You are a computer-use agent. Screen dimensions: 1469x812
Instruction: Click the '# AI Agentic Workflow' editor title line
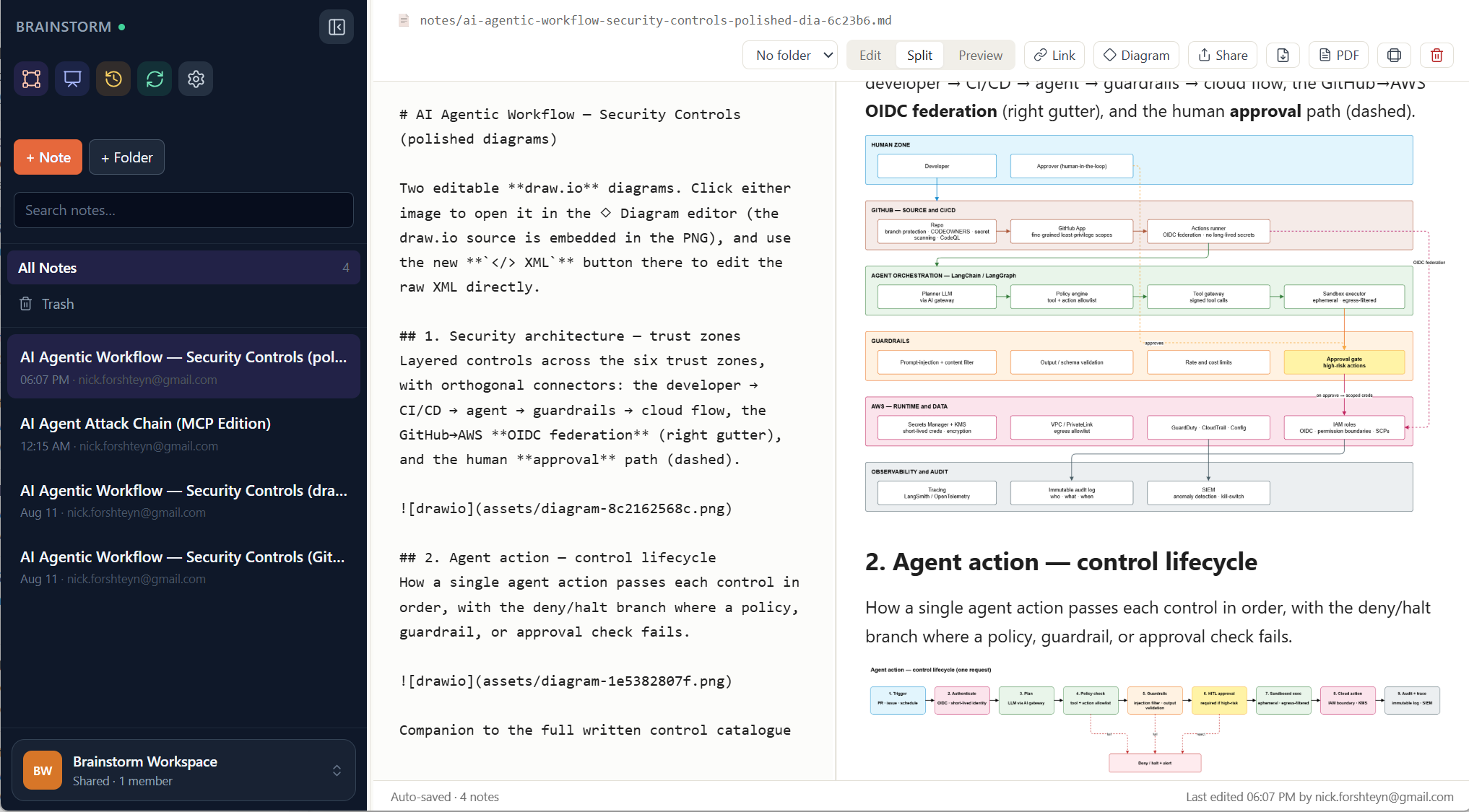point(570,114)
